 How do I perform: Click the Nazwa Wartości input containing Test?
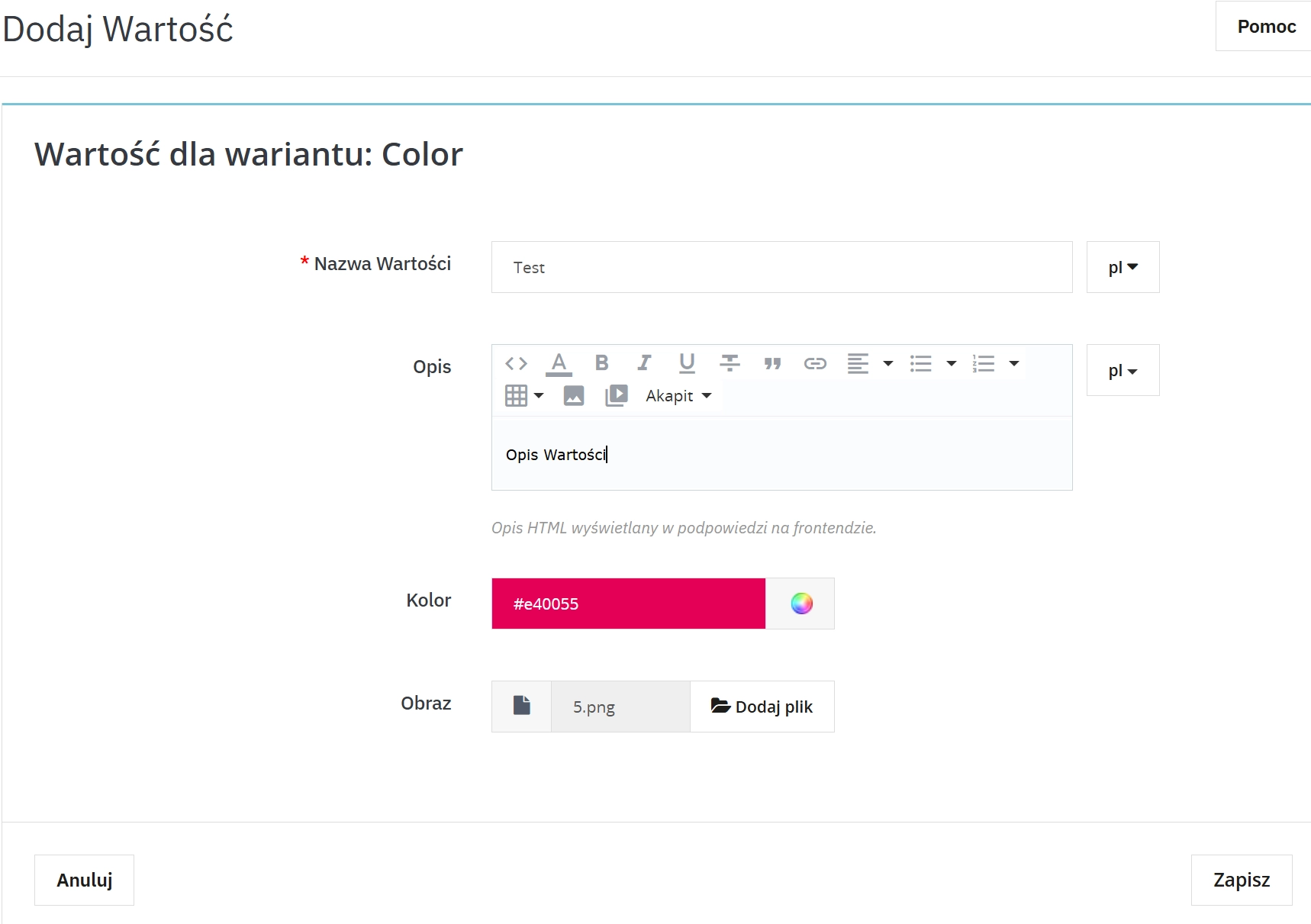(781, 267)
